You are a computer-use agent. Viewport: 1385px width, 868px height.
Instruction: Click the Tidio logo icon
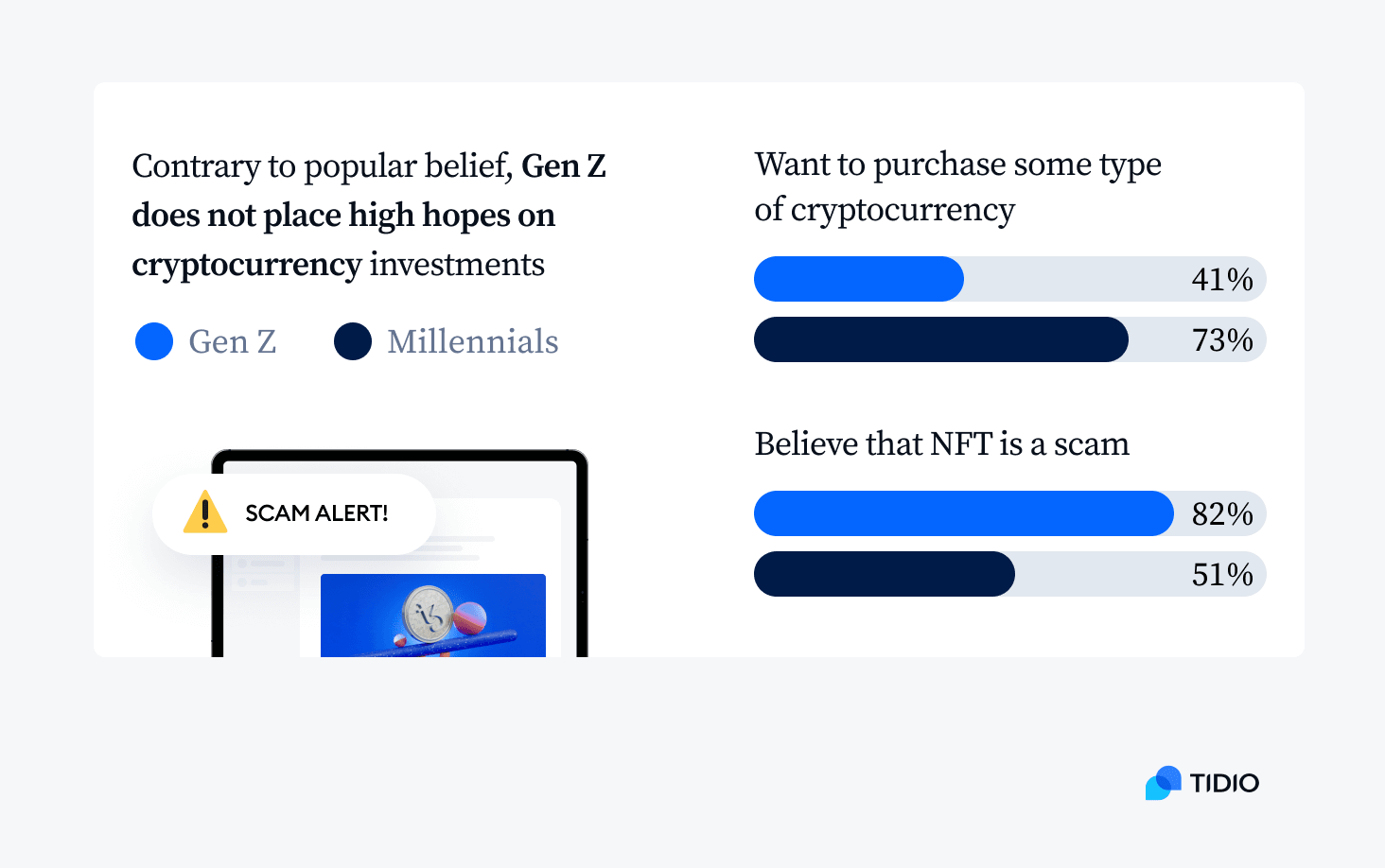pyautogui.click(x=1163, y=783)
